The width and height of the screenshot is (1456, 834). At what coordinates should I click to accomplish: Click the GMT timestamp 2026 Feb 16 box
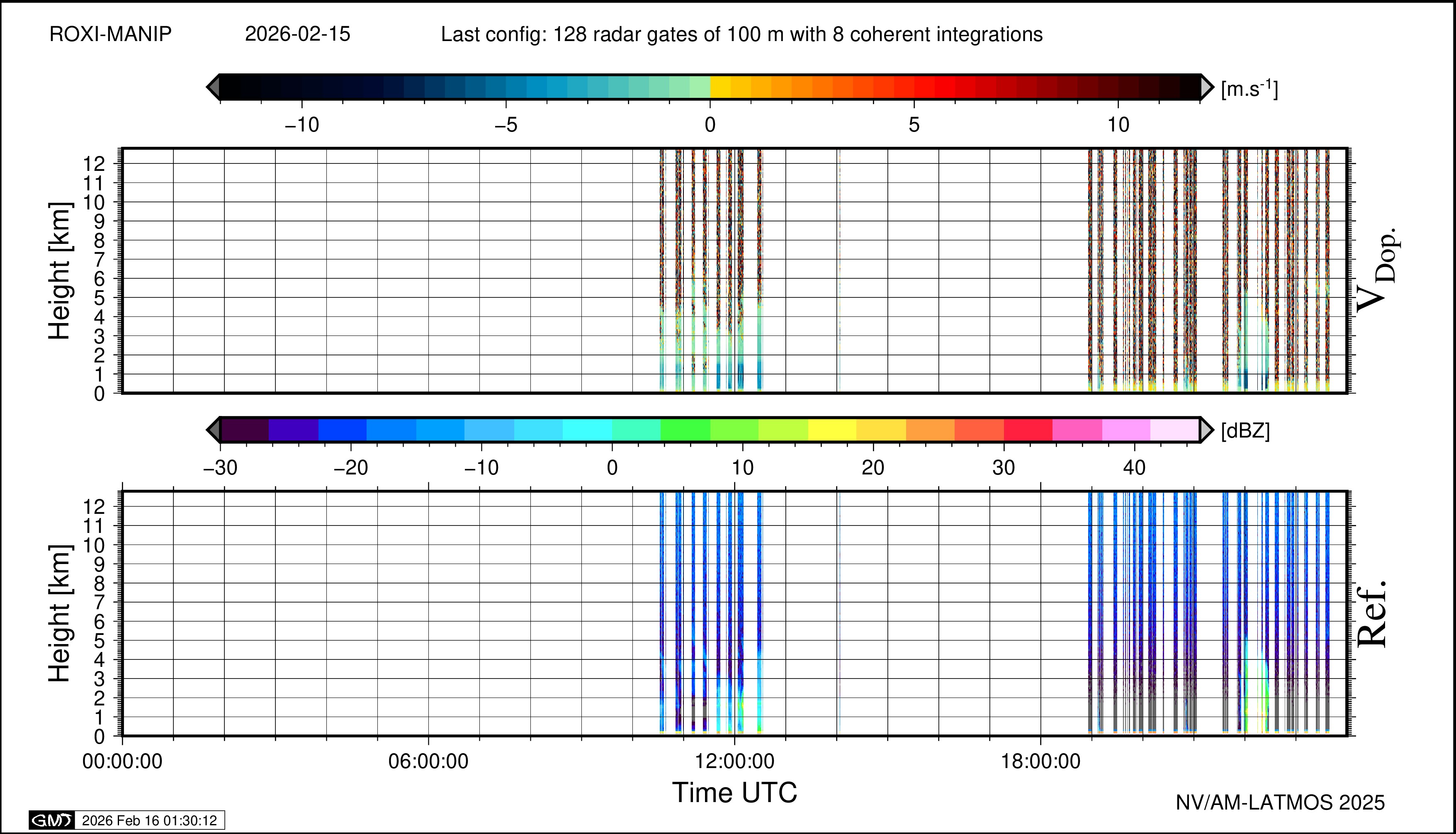click(149, 820)
